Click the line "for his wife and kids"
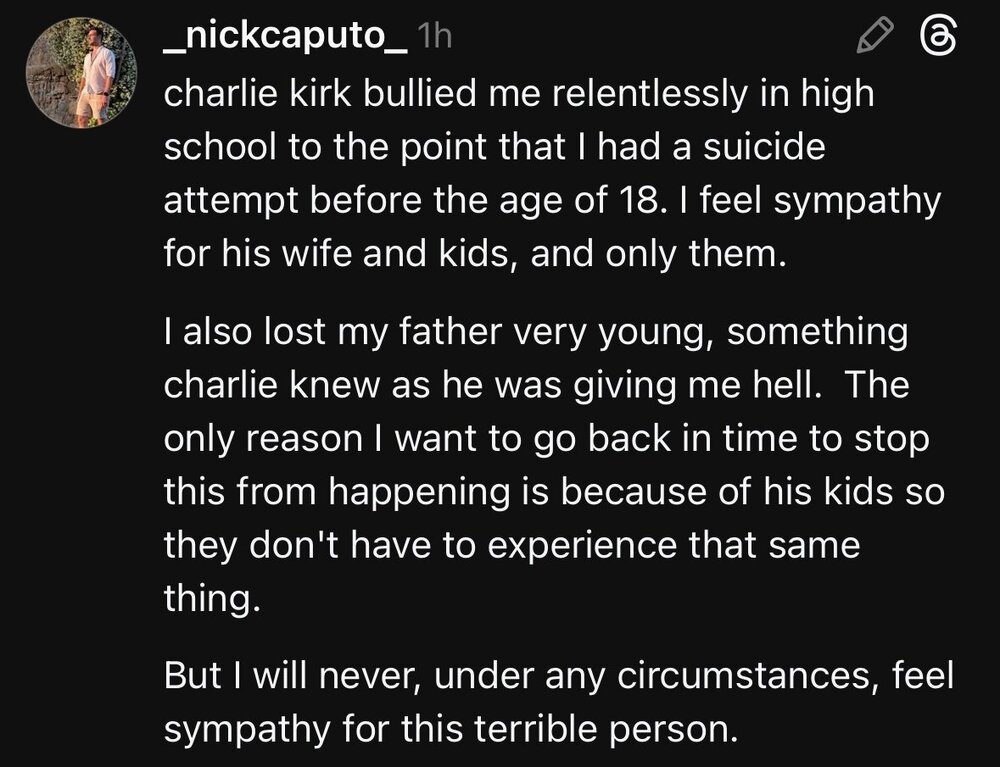This screenshot has width=1000, height=767. tap(470, 254)
